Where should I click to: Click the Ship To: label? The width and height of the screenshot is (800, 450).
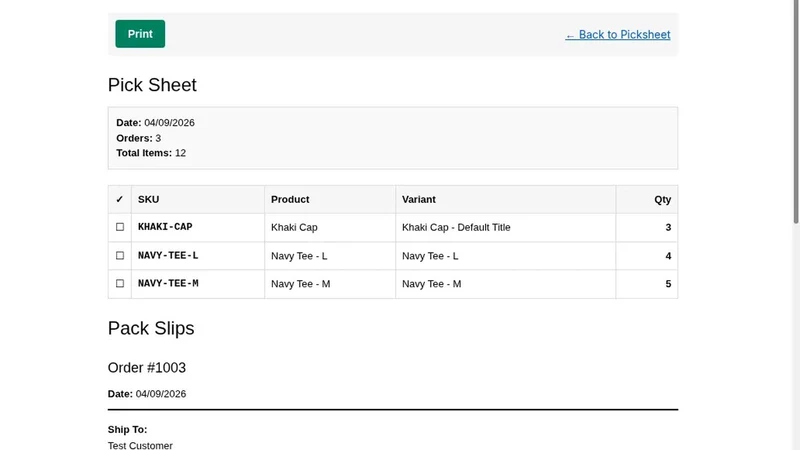[128, 430]
